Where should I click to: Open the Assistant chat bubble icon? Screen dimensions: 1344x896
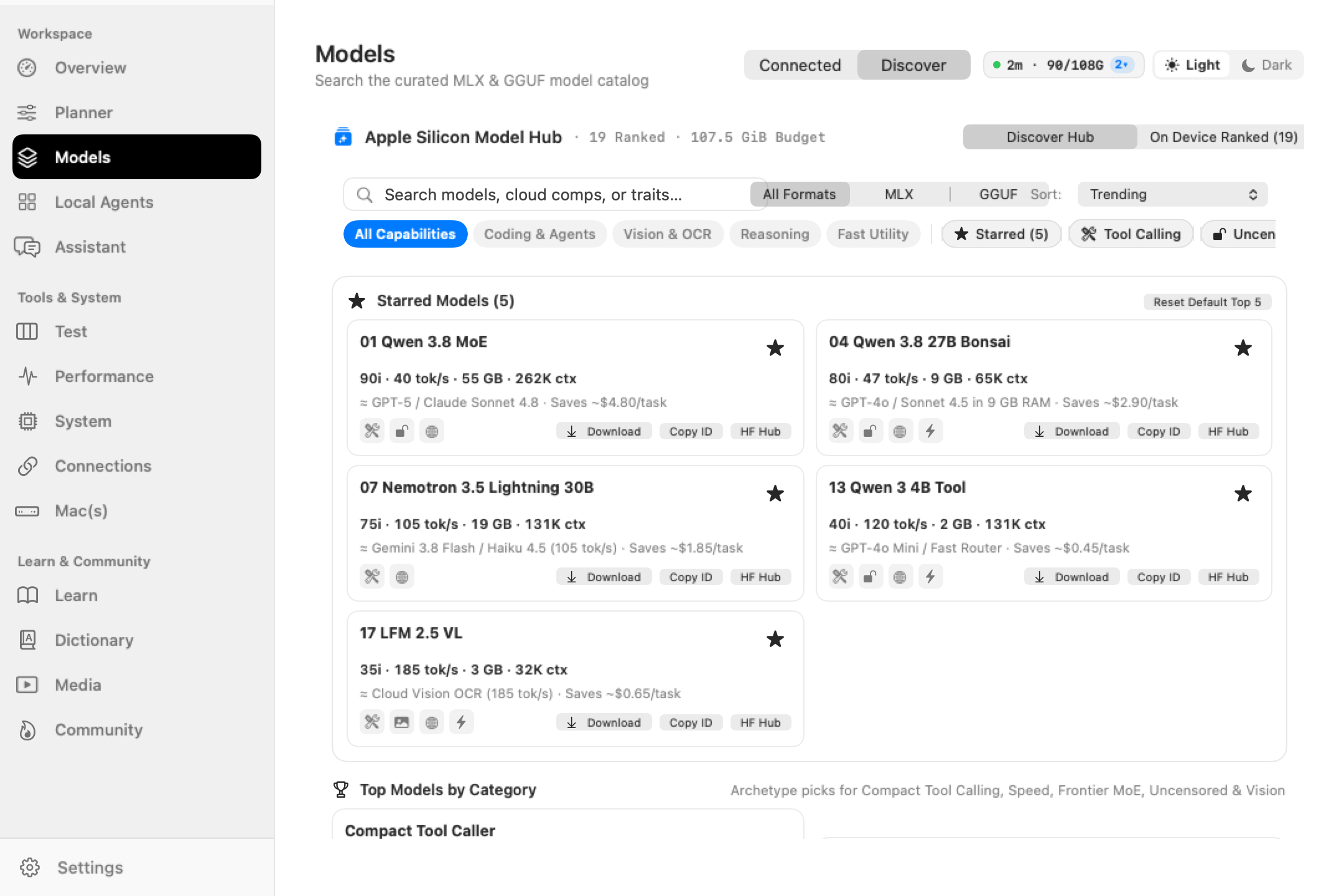27,247
